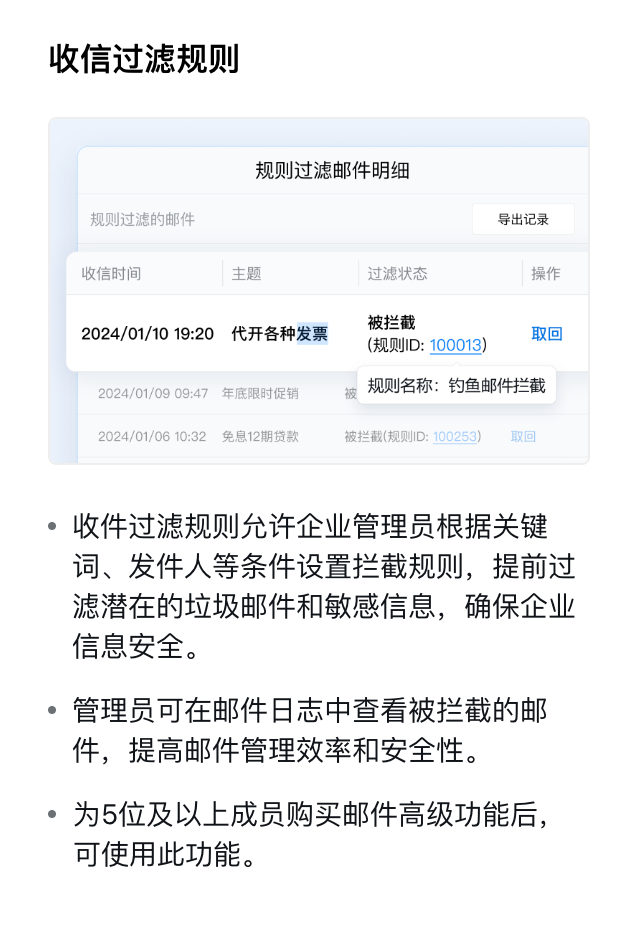The image size is (636, 930).
Task: Click the 收信过滤规则 page heading
Action: point(144,59)
